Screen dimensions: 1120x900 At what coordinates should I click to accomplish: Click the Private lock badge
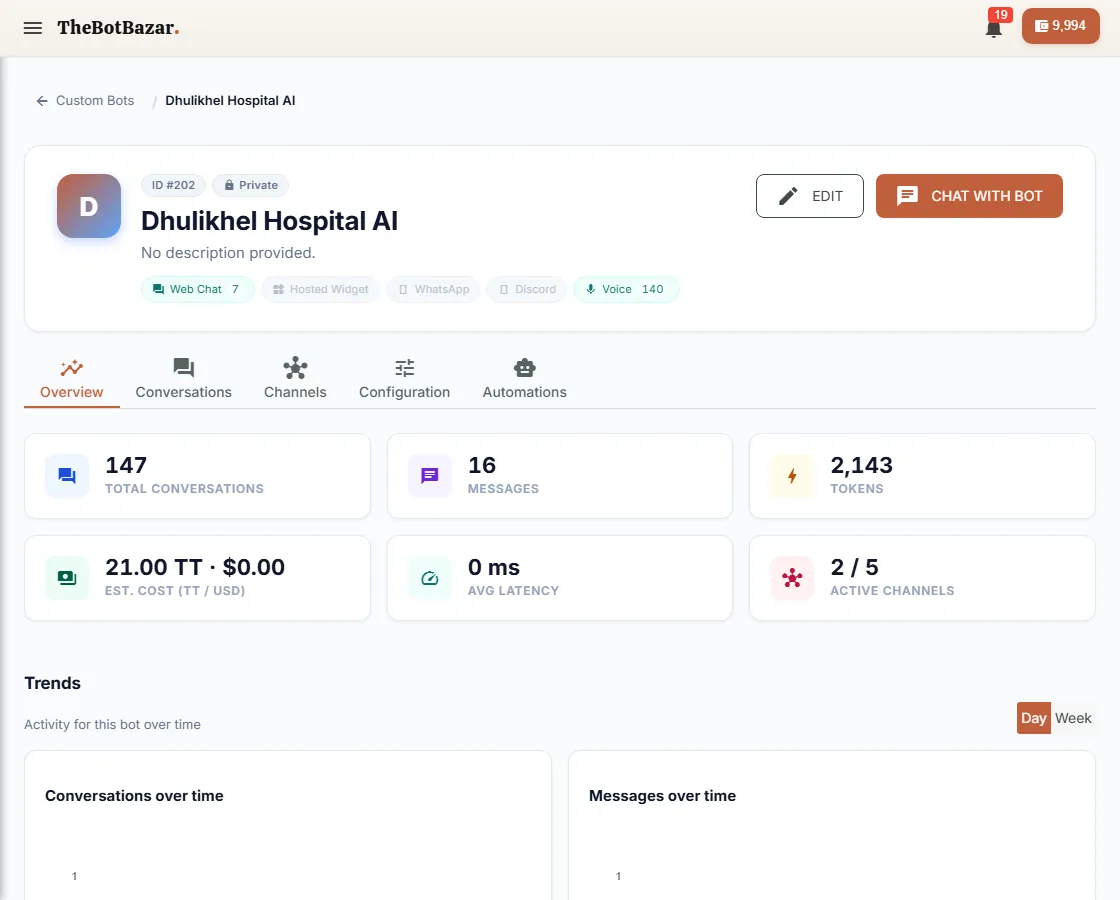click(x=251, y=185)
